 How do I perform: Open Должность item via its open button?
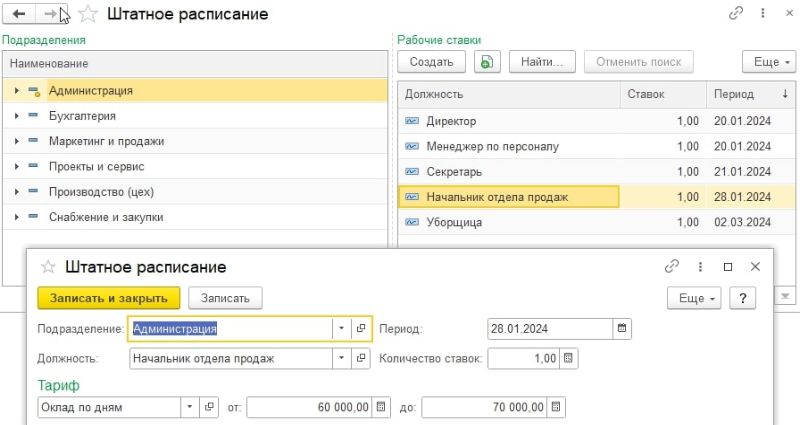coord(361,358)
